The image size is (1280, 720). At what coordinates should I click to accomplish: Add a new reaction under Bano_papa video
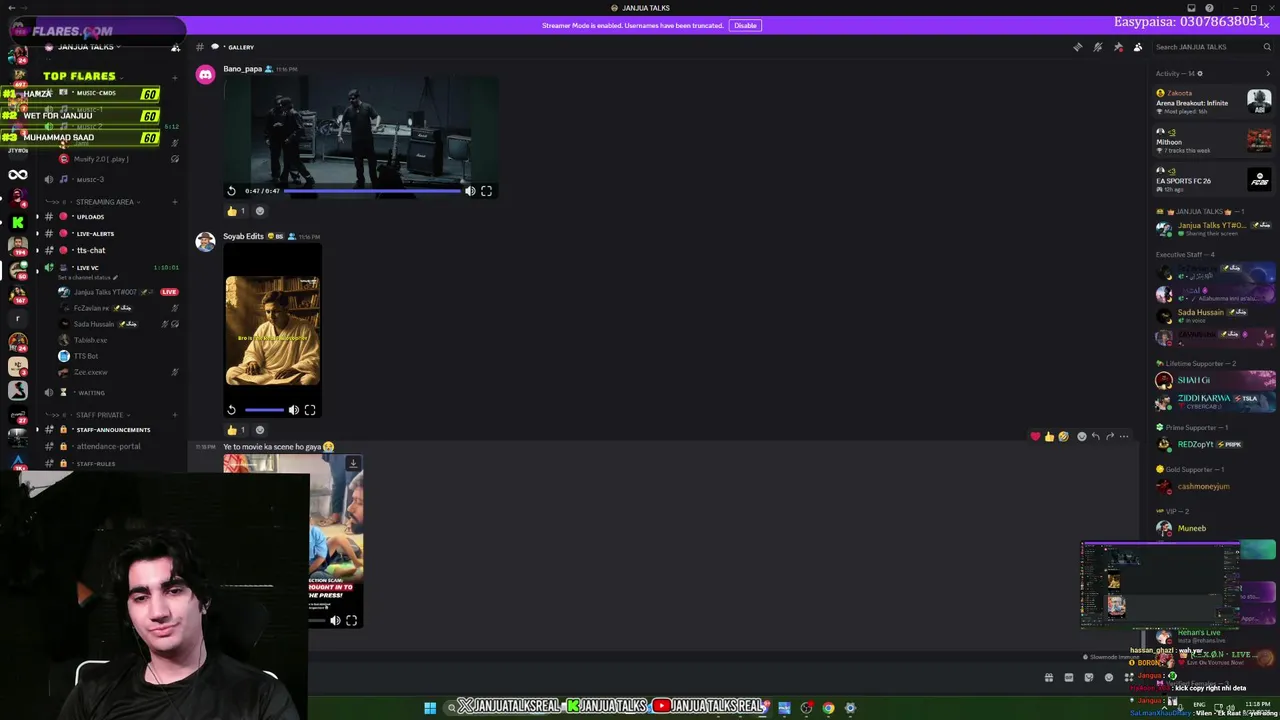pyautogui.click(x=260, y=211)
